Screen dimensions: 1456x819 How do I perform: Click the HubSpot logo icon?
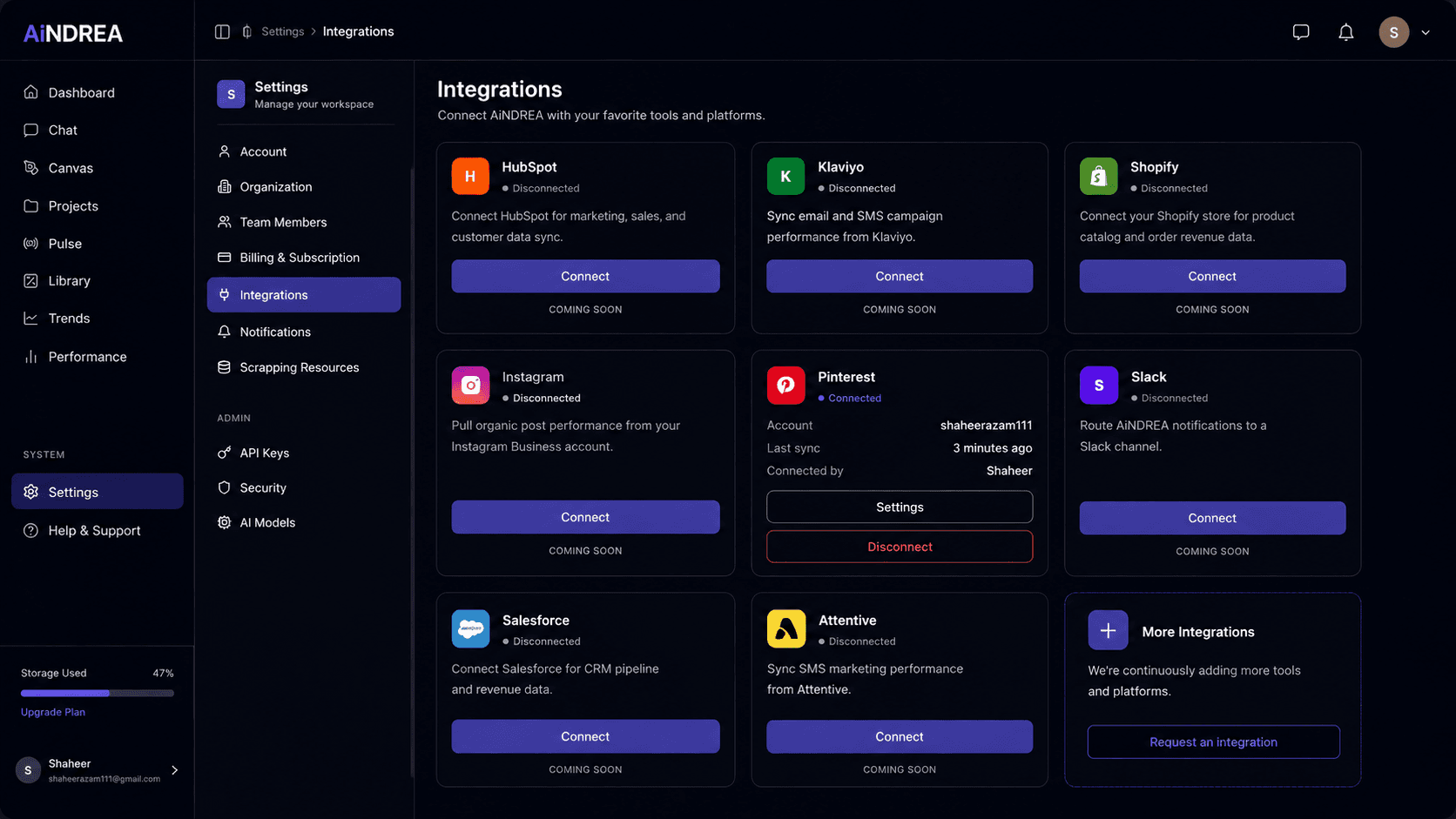470,176
